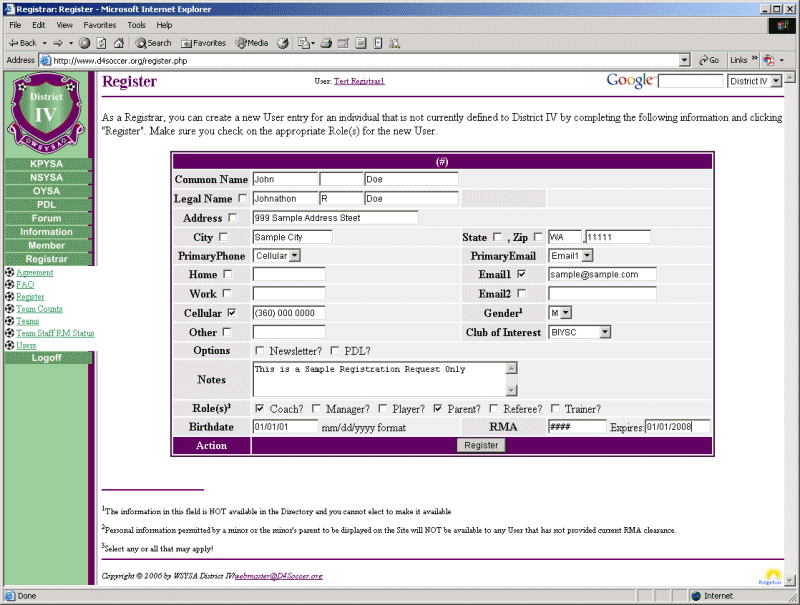Viewport: 800px width, 605px height.
Task: Click the Refresh page icon
Action: pos(102,43)
